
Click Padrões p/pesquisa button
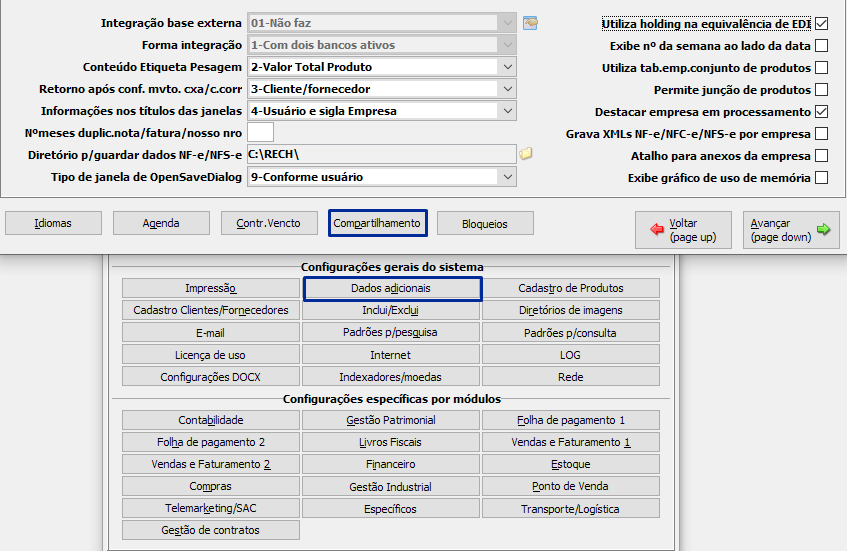(391, 333)
